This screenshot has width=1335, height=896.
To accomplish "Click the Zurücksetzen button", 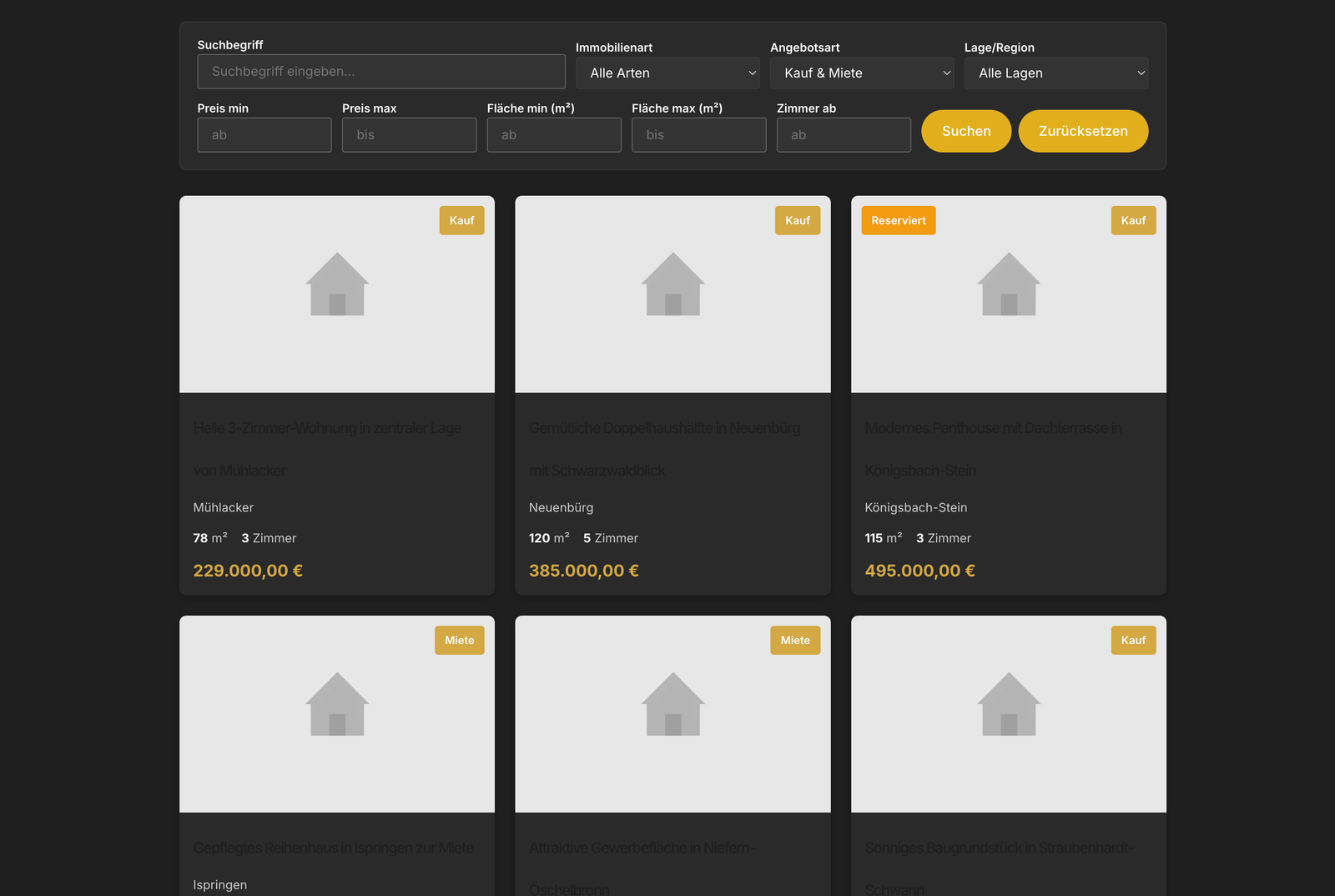I will tap(1083, 131).
